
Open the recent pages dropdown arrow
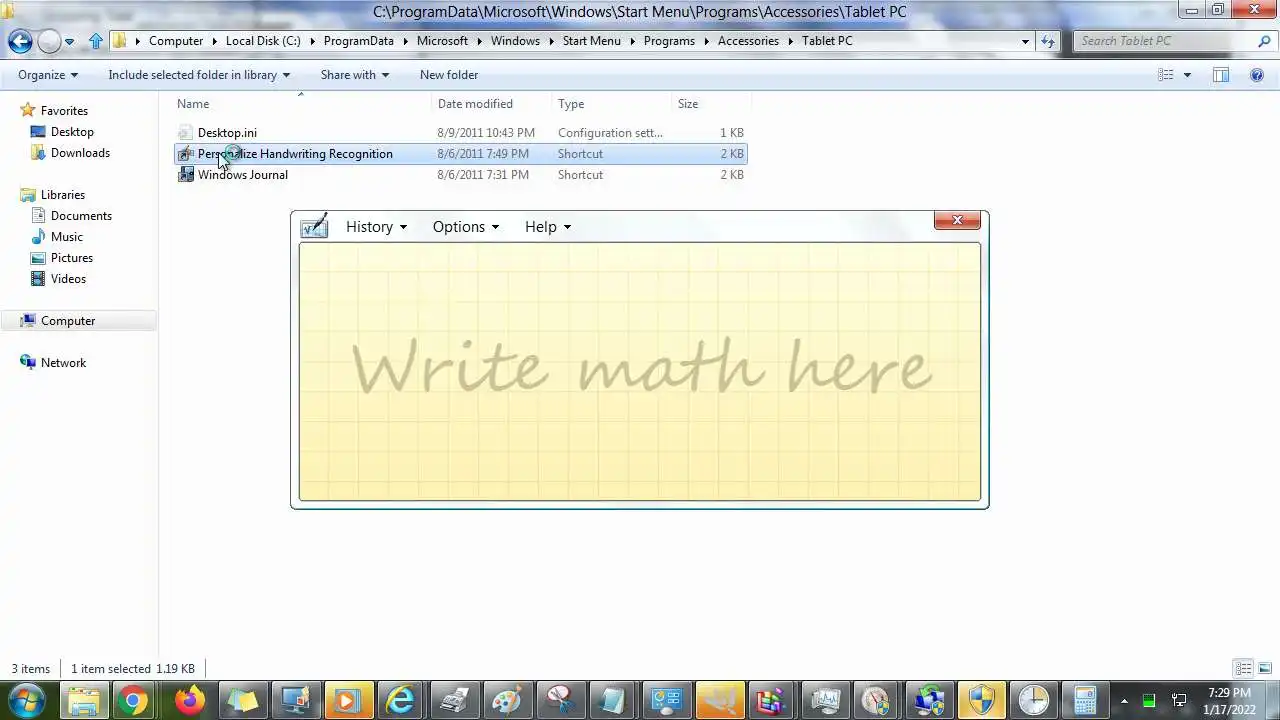(69, 42)
